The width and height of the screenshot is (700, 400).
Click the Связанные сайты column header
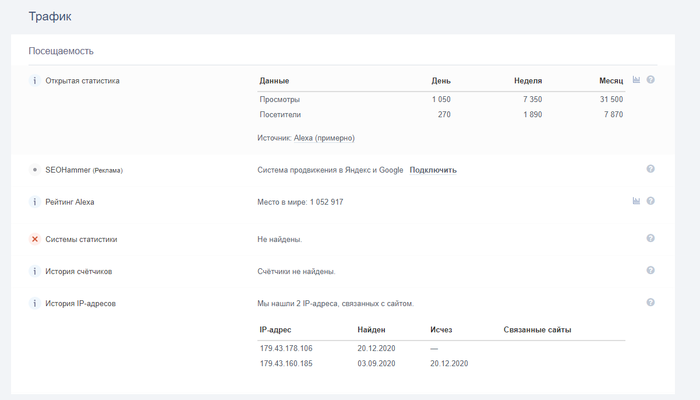click(x=537, y=329)
